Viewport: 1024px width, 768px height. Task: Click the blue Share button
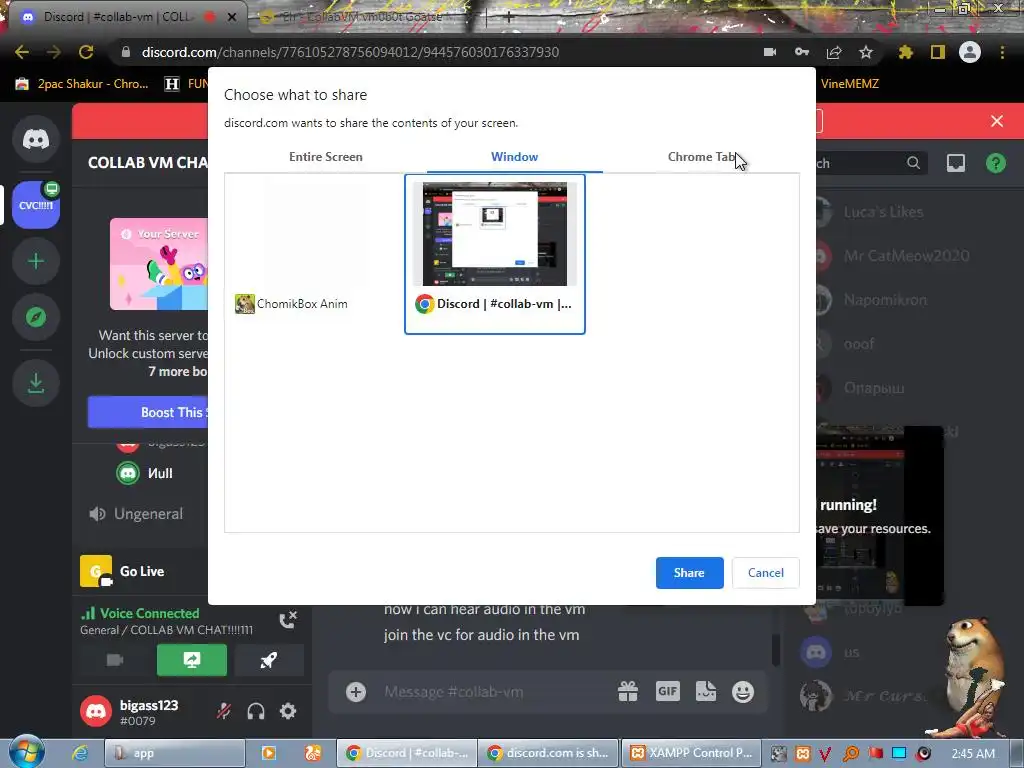pyautogui.click(x=689, y=573)
